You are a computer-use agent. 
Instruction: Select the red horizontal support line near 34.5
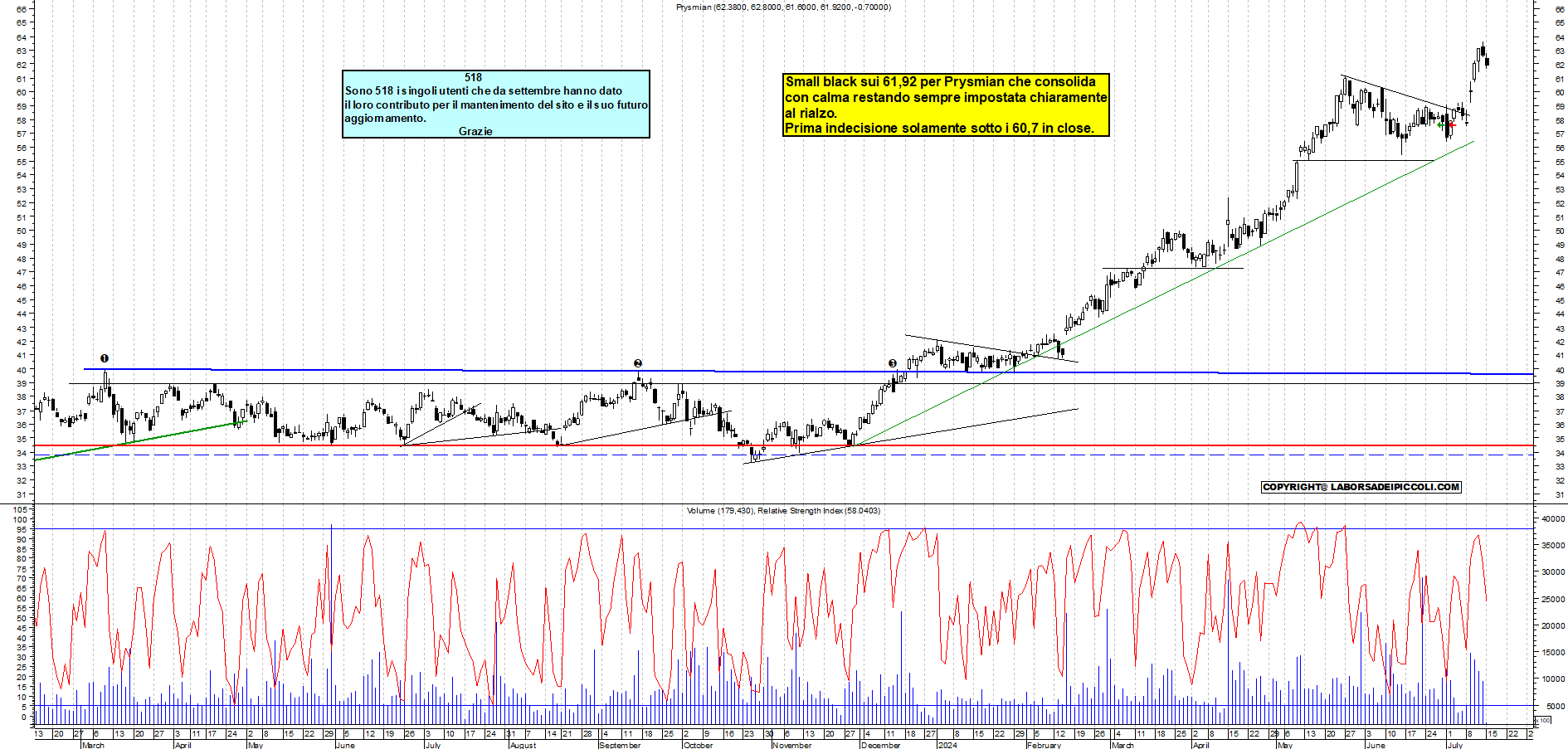coord(783,445)
